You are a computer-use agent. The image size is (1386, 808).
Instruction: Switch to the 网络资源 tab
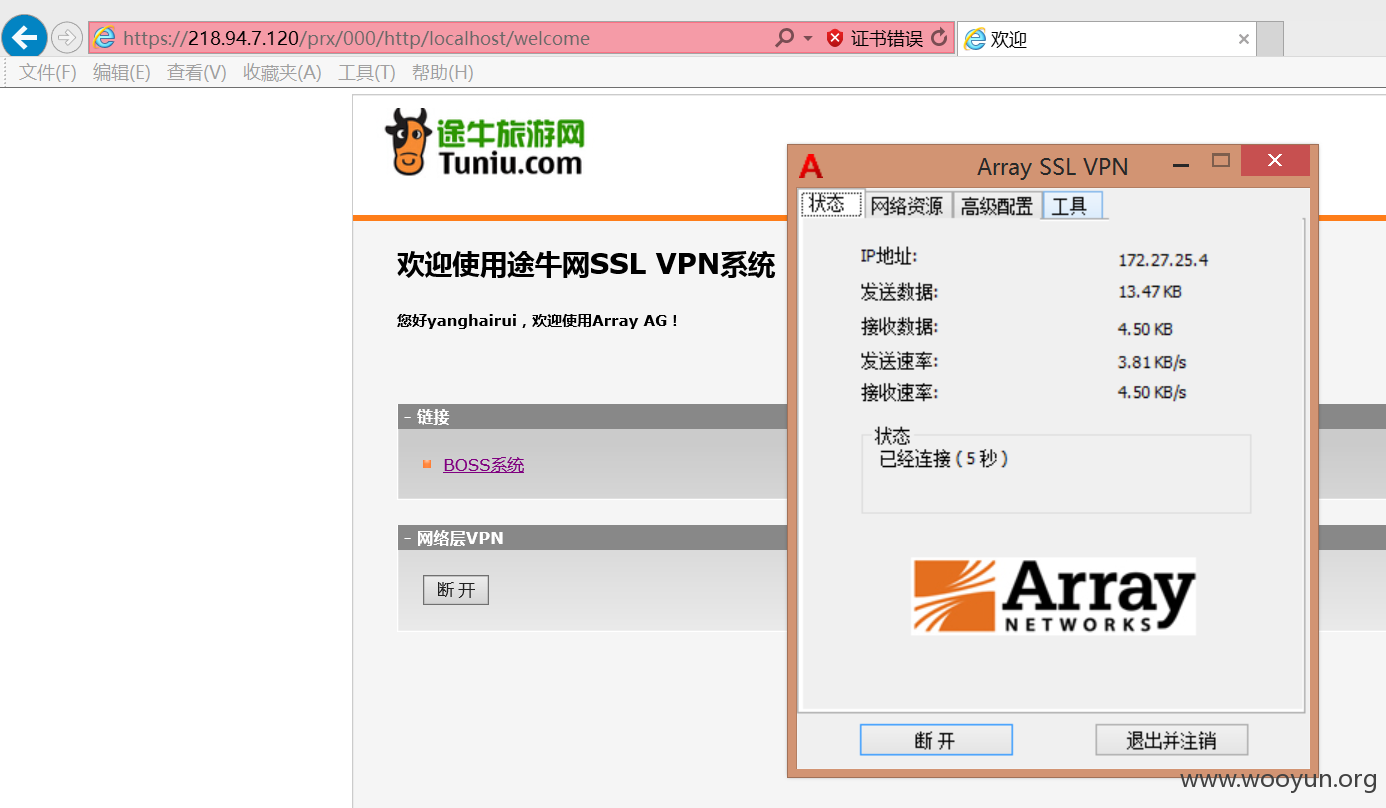[907, 206]
